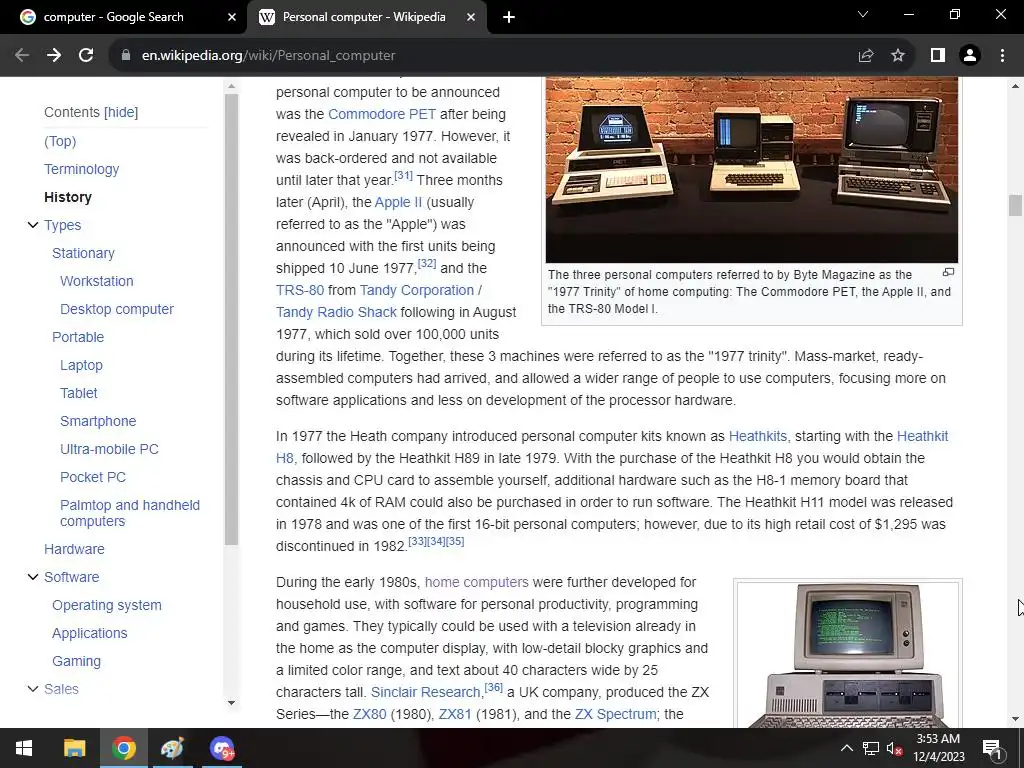
Task: Open the taskbar clock and date
Action: (938, 748)
